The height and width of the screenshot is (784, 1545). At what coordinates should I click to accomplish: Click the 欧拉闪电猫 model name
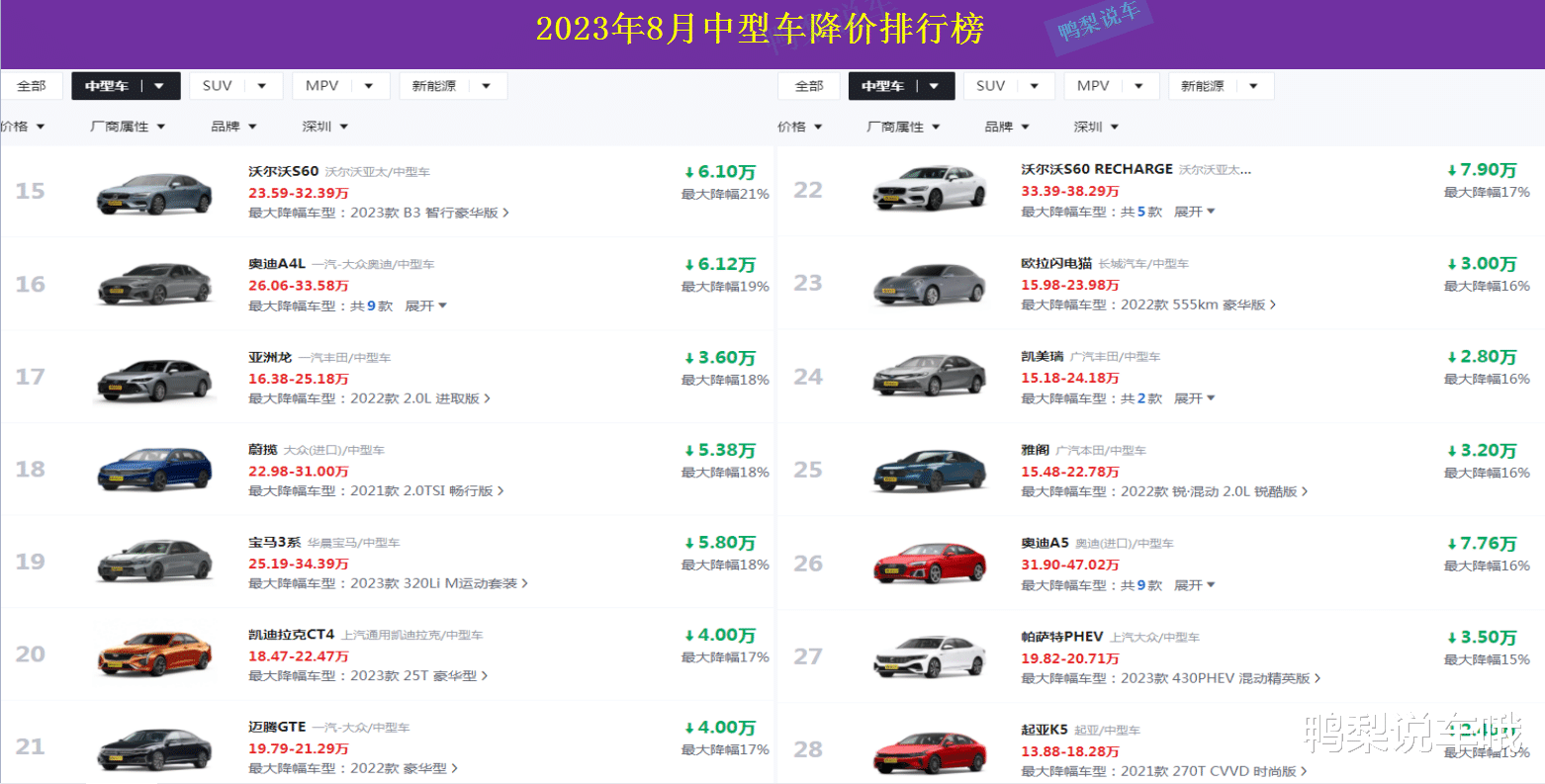(1056, 263)
